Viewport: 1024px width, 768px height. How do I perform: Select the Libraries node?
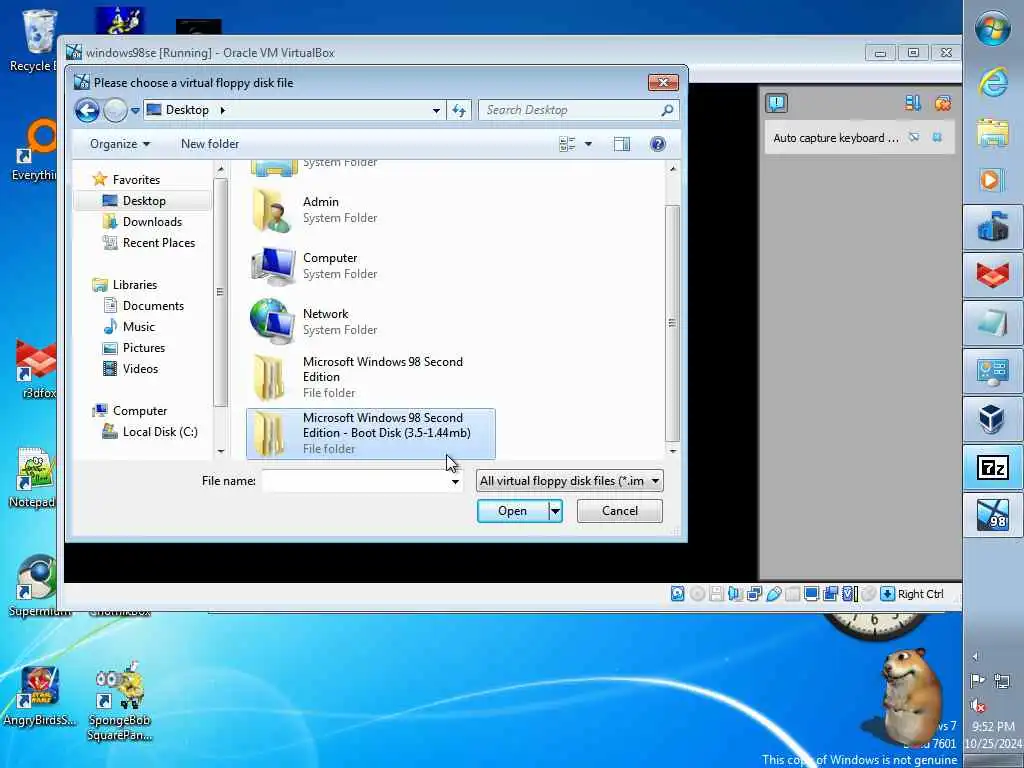pyautogui.click(x=134, y=285)
